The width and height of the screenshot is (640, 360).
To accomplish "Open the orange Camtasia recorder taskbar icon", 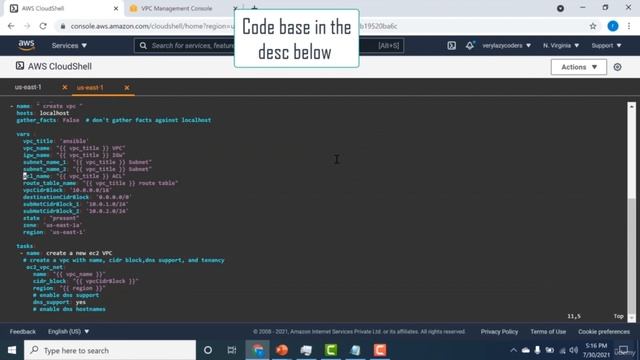I will click(380, 350).
